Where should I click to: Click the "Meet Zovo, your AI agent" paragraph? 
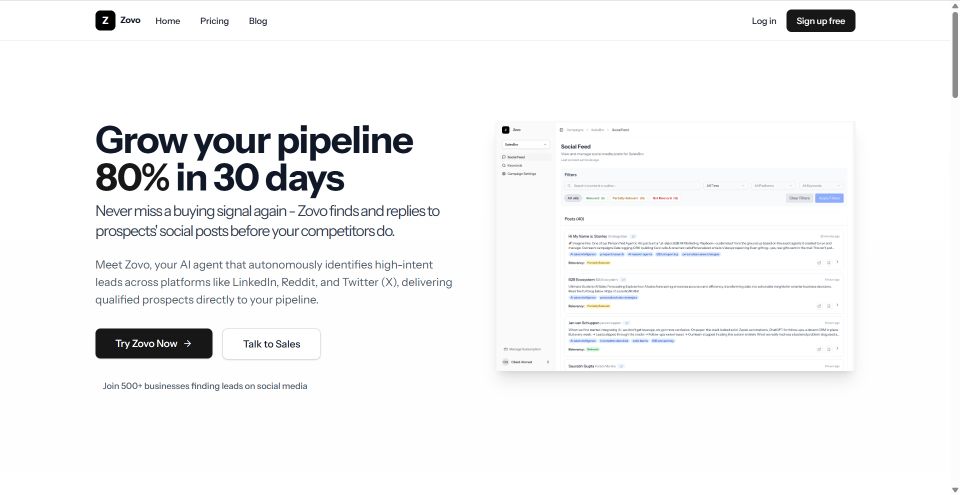coord(274,282)
